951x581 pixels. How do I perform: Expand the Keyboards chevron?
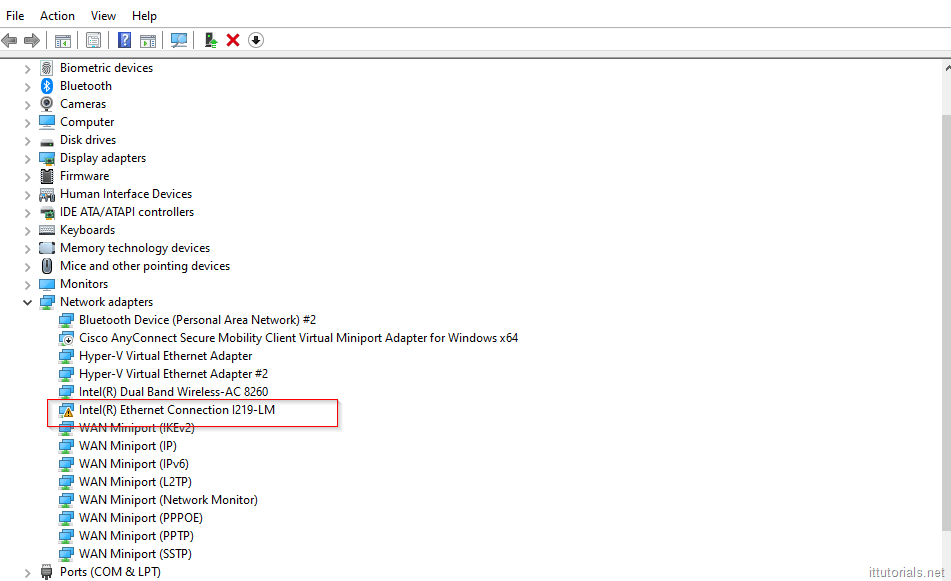click(27, 231)
